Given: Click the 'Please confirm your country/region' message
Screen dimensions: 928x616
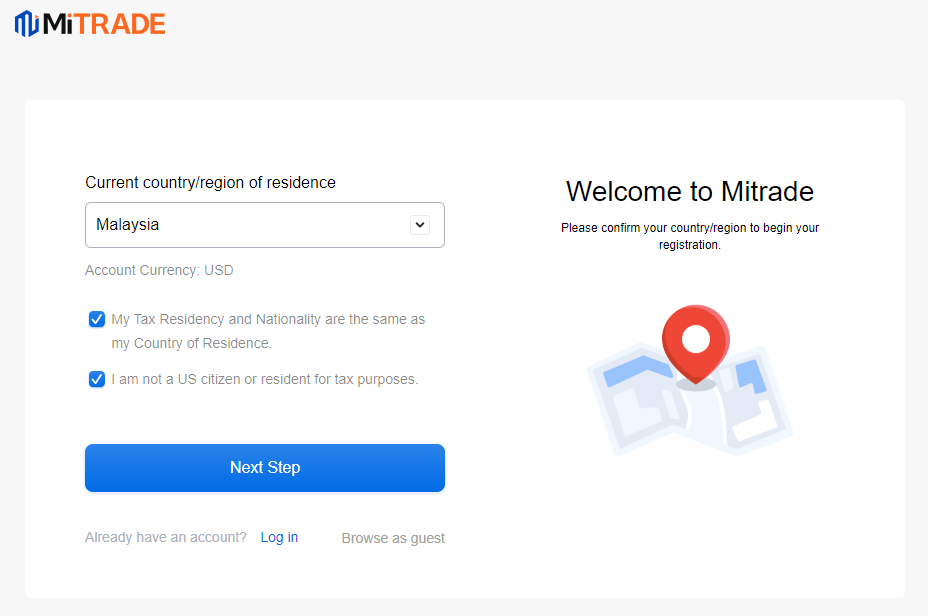Looking at the screenshot, I should 690,236.
